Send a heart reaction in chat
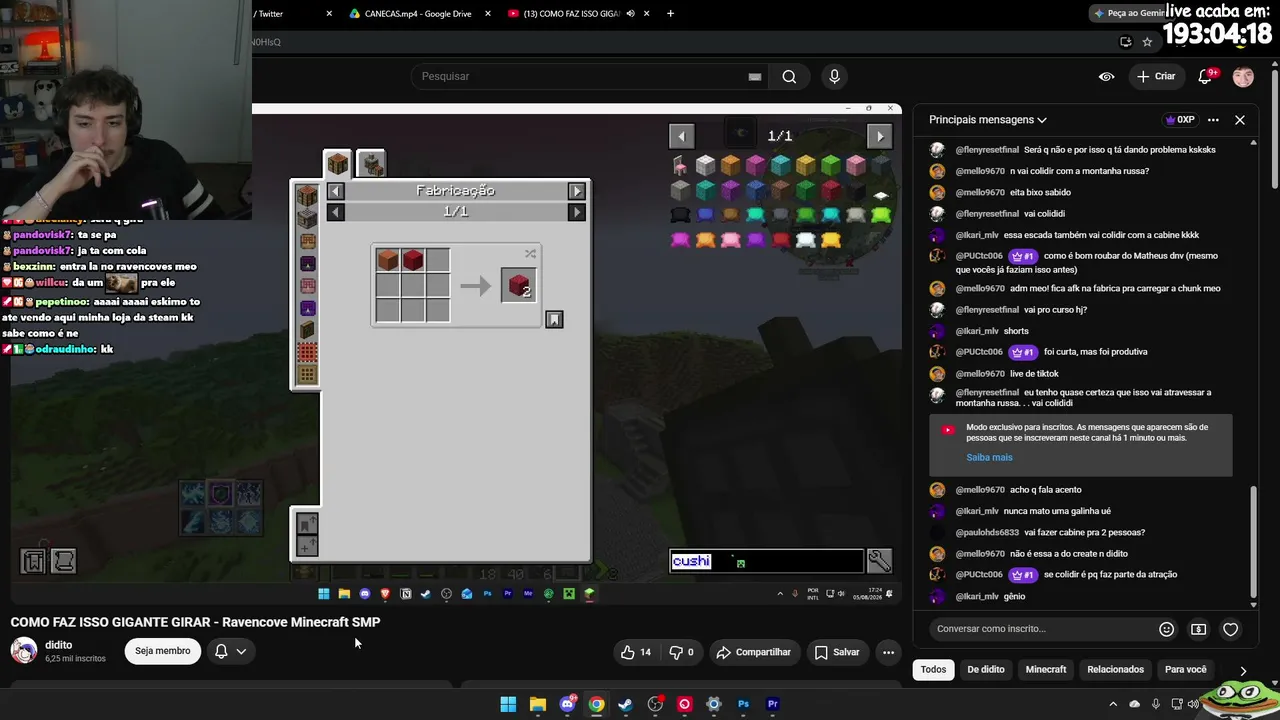Image resolution: width=1280 pixels, height=720 pixels. tap(1231, 629)
